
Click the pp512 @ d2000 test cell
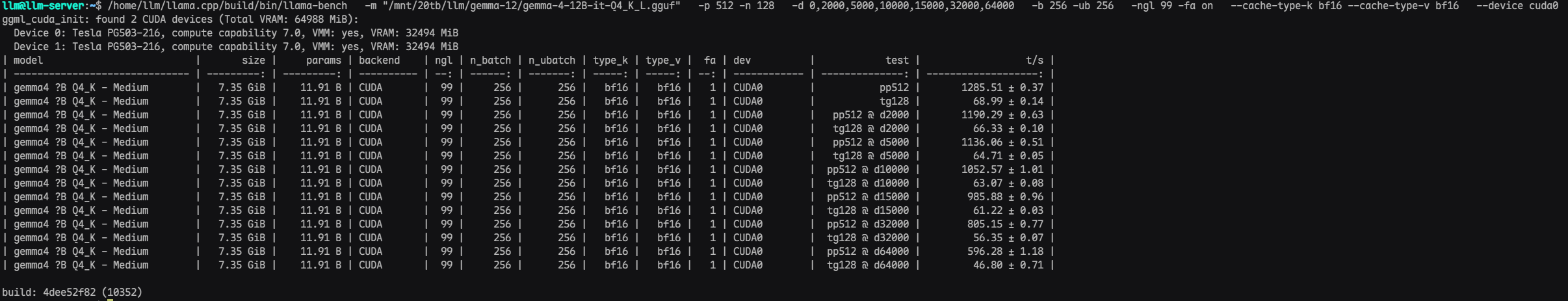pos(871,115)
